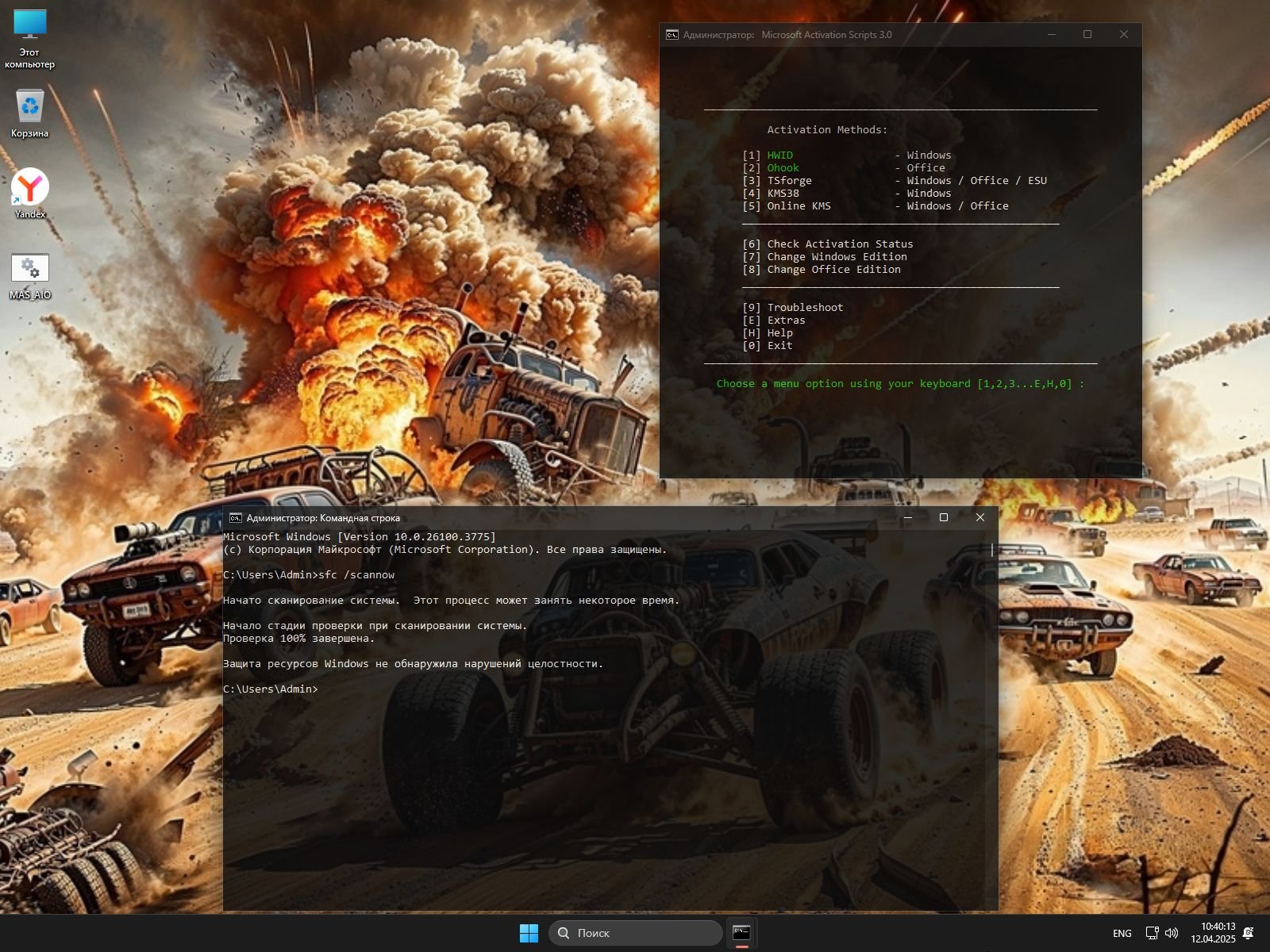Select the Корзина recycle bin icon
1270x952 pixels.
[30, 113]
